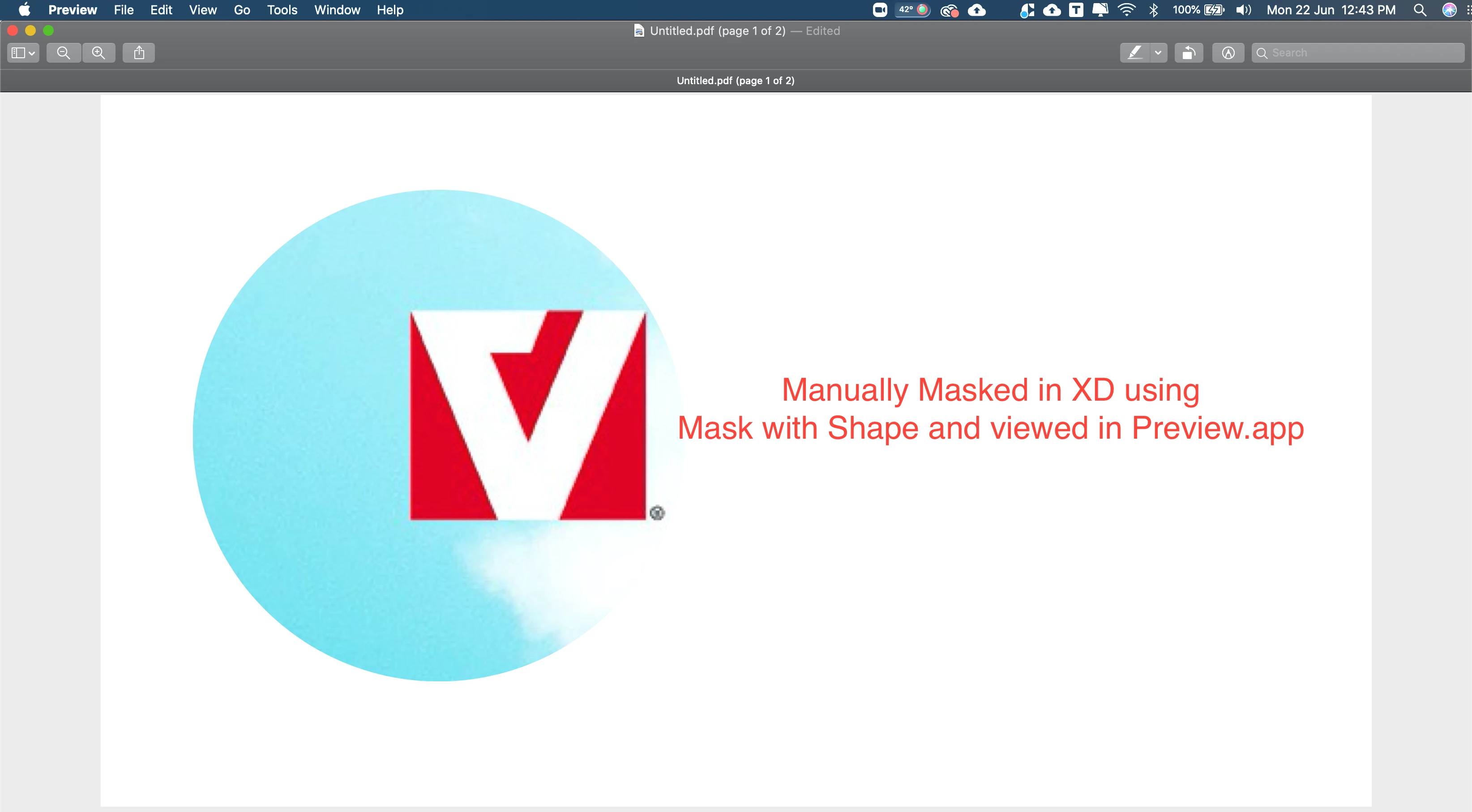The image size is (1472, 812).
Task: Expand the highlight color dropdown arrow
Action: (1158, 53)
